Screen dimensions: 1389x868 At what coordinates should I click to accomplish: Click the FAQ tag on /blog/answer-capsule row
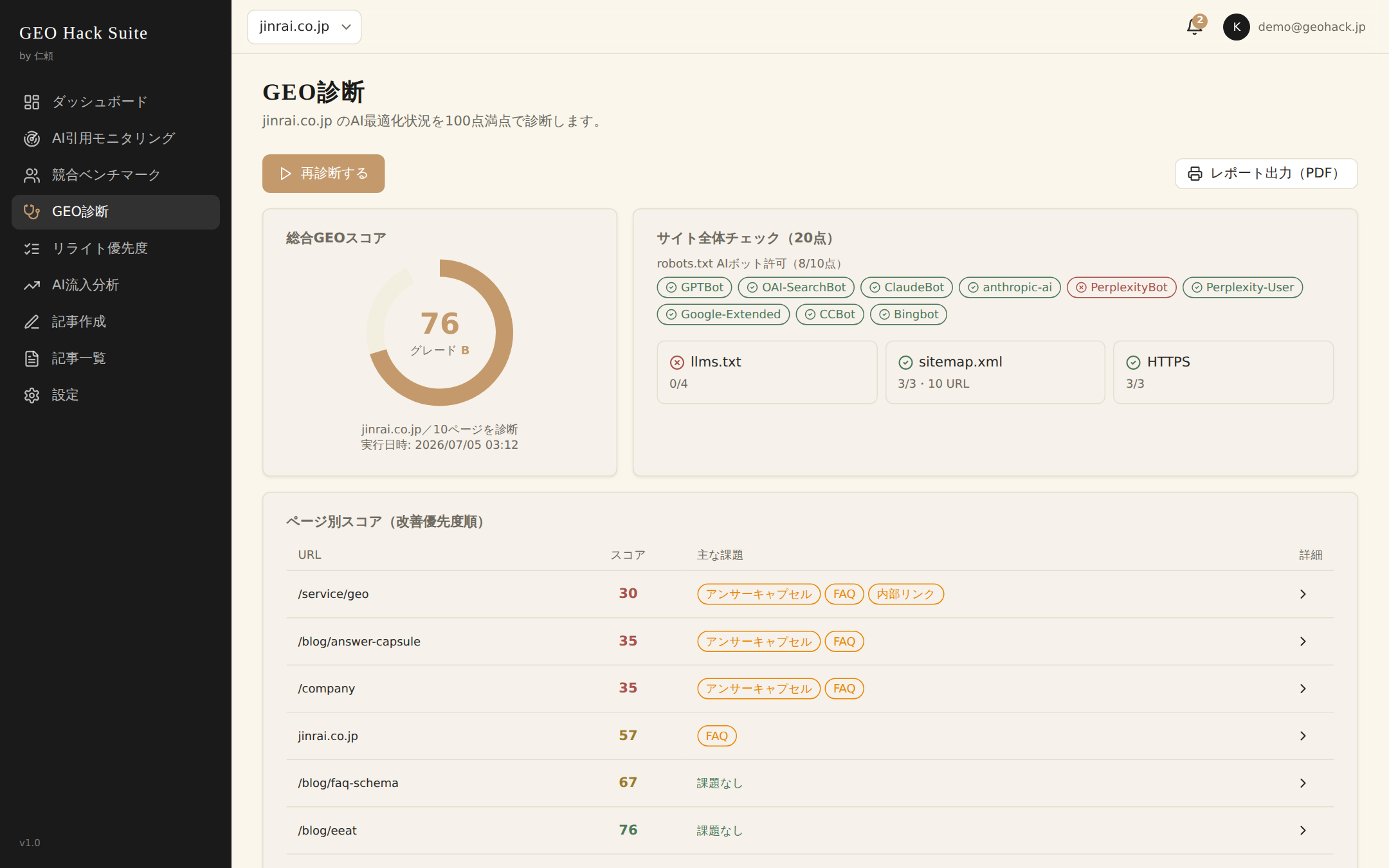(x=844, y=642)
